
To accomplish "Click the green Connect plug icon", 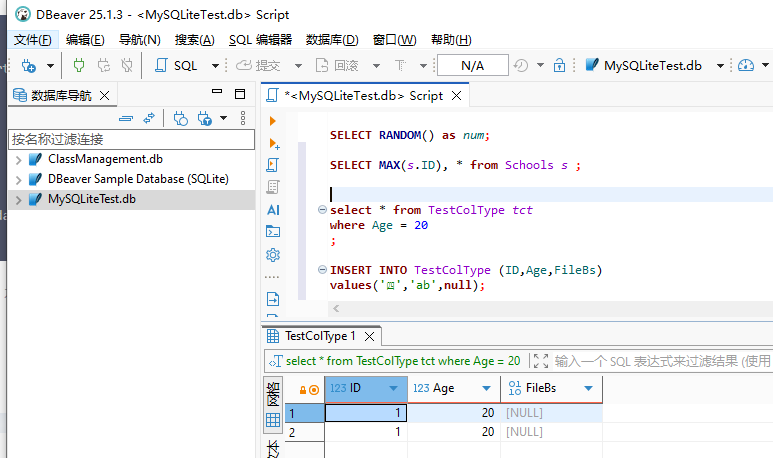I will click(x=79, y=65).
